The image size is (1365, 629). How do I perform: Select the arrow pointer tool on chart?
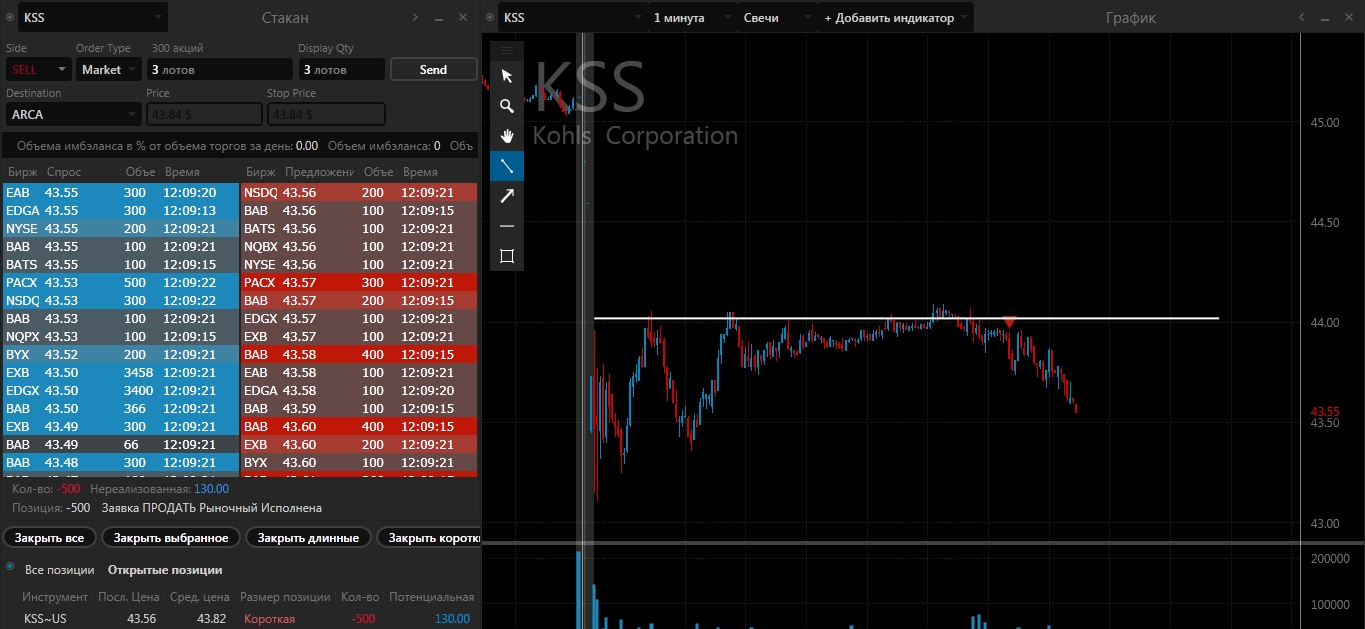(x=507, y=76)
